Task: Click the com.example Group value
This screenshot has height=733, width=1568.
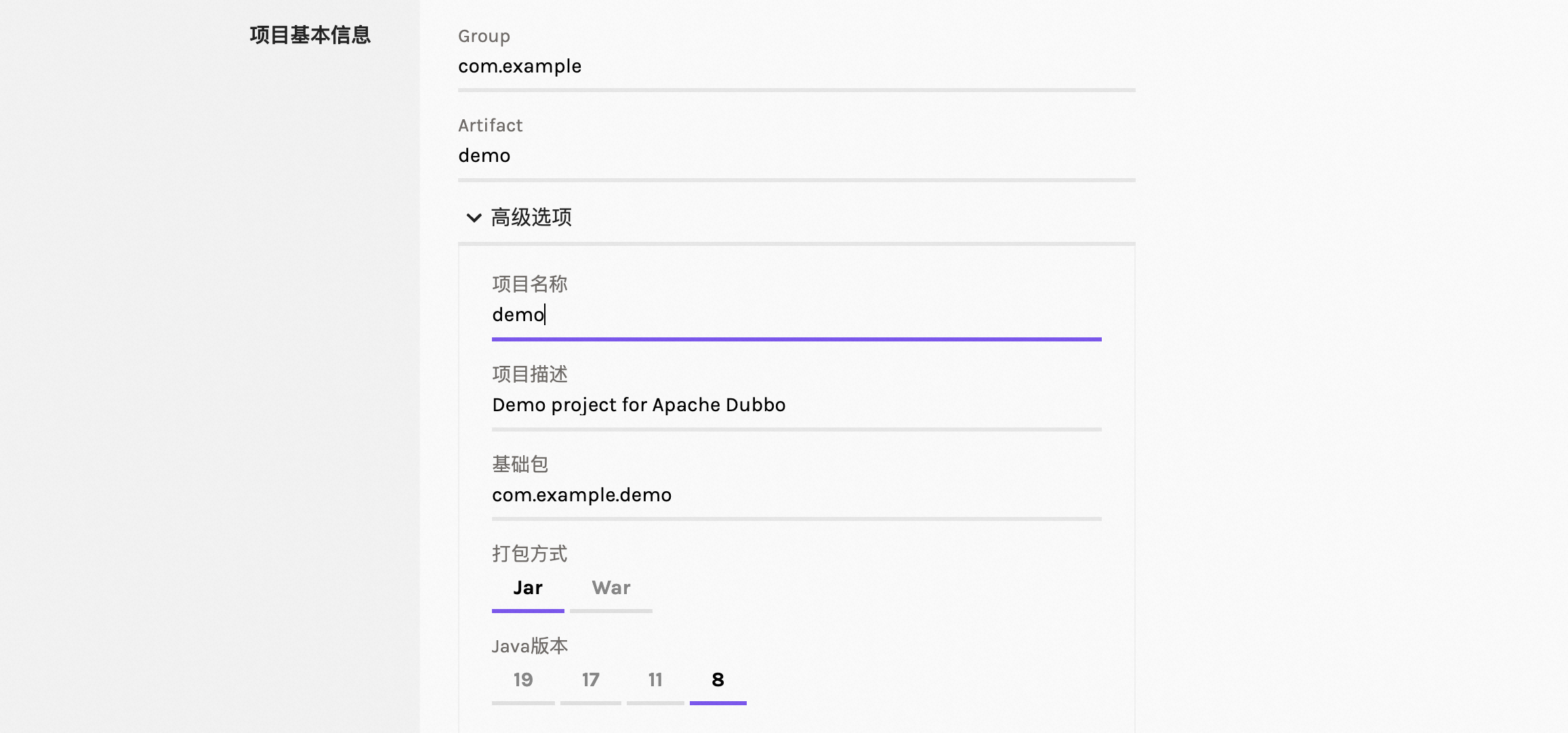Action: pos(519,66)
